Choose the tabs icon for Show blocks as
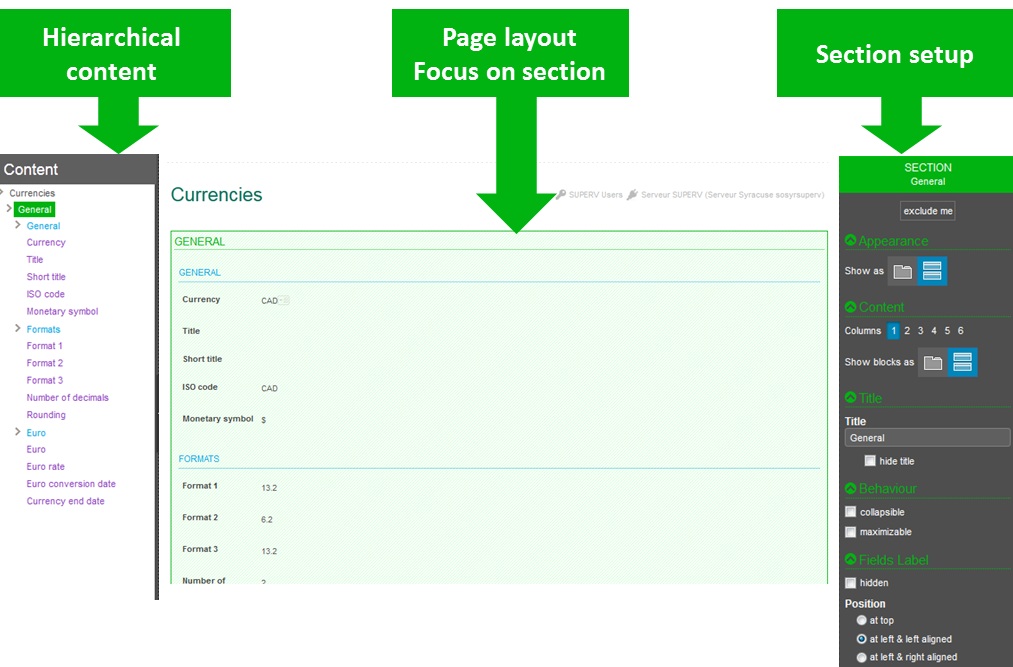Screen dimensions: 1013x667 (x=933, y=362)
